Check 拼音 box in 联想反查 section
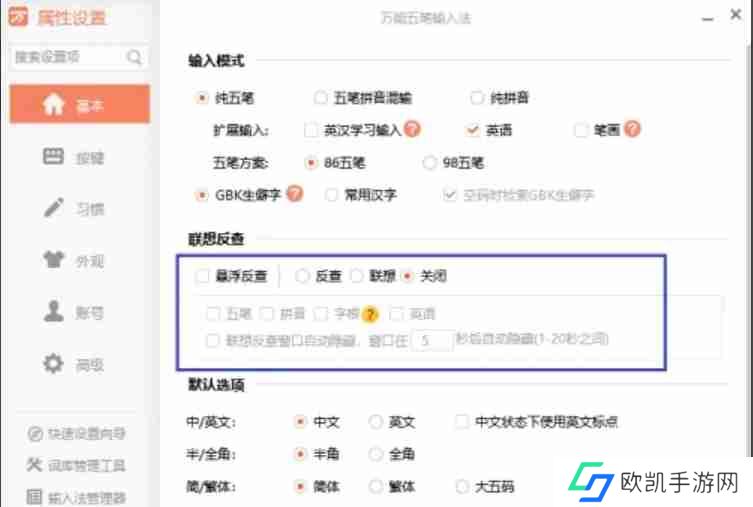The image size is (753, 507). pyautogui.click(x=267, y=314)
